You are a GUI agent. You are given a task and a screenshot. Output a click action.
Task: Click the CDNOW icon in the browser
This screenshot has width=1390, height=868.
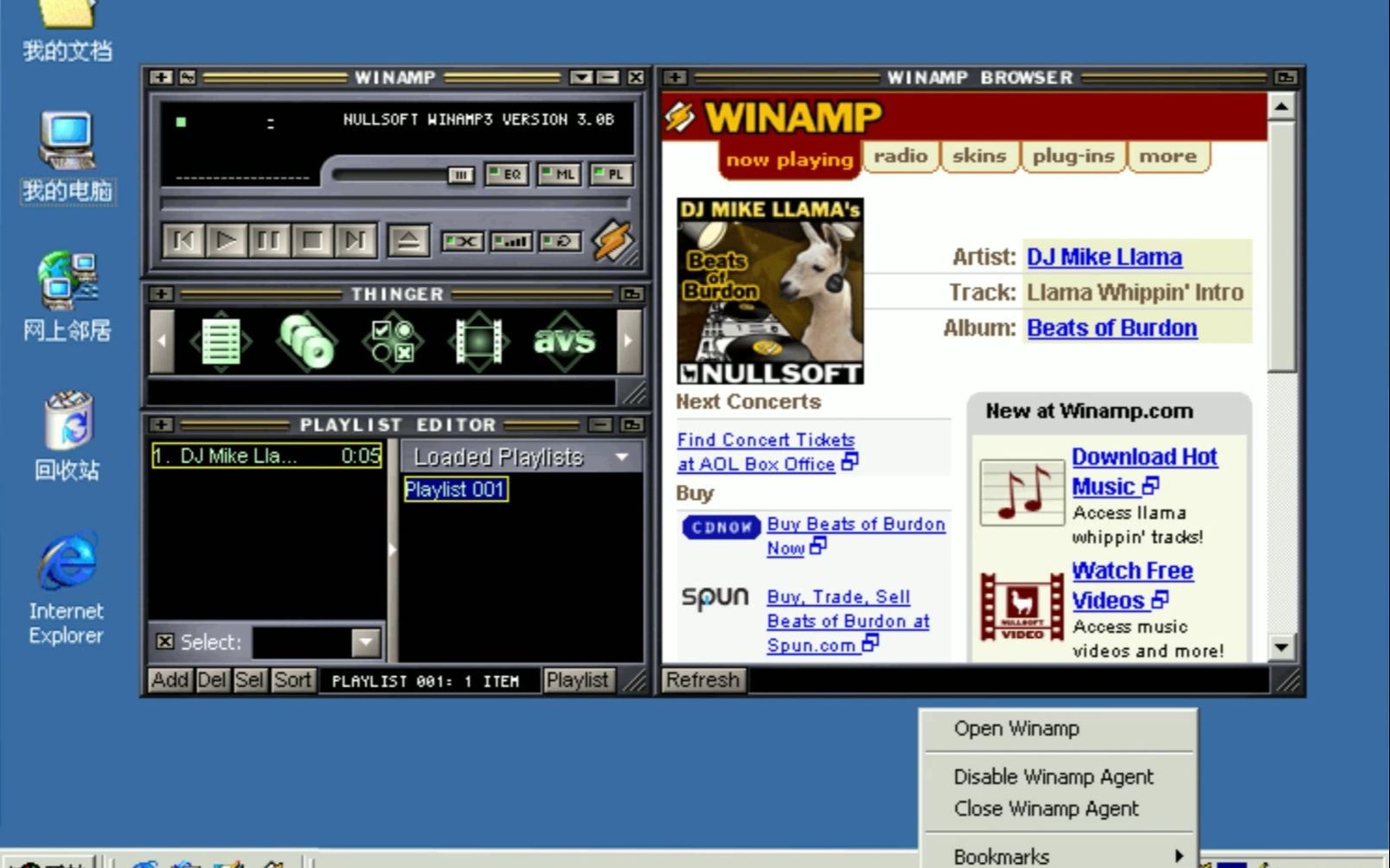(721, 527)
